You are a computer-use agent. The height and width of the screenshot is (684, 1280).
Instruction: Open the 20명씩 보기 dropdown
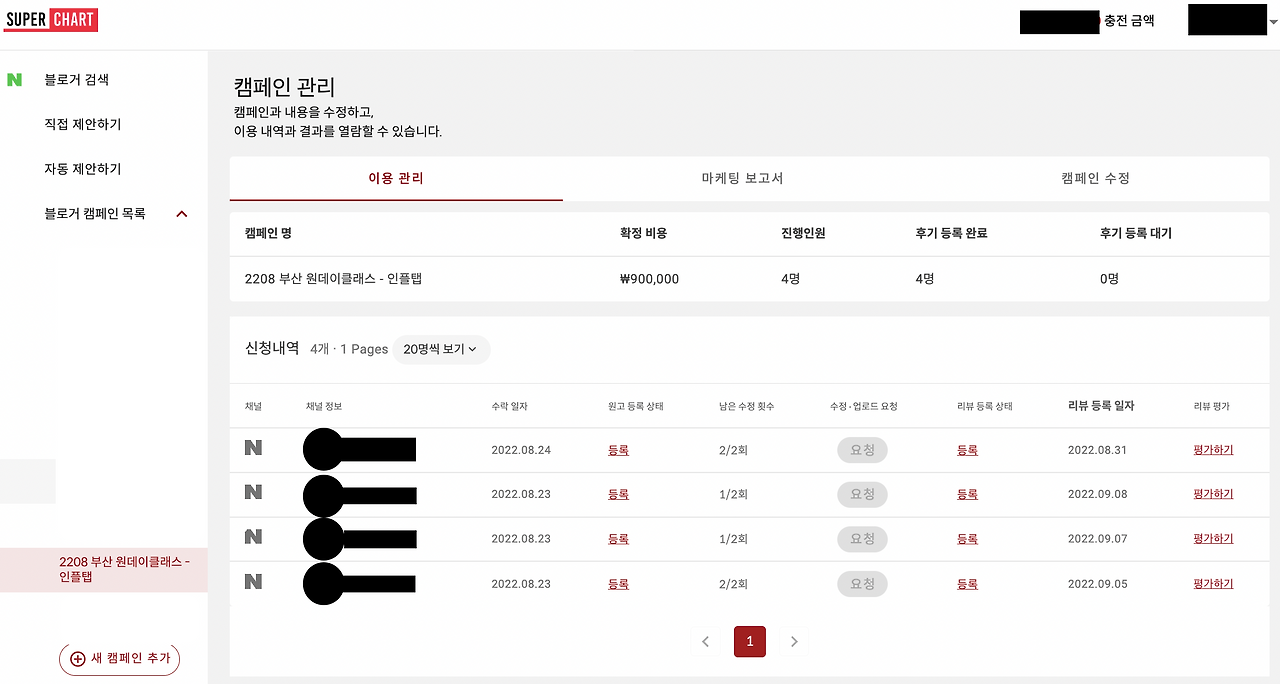tap(441, 349)
